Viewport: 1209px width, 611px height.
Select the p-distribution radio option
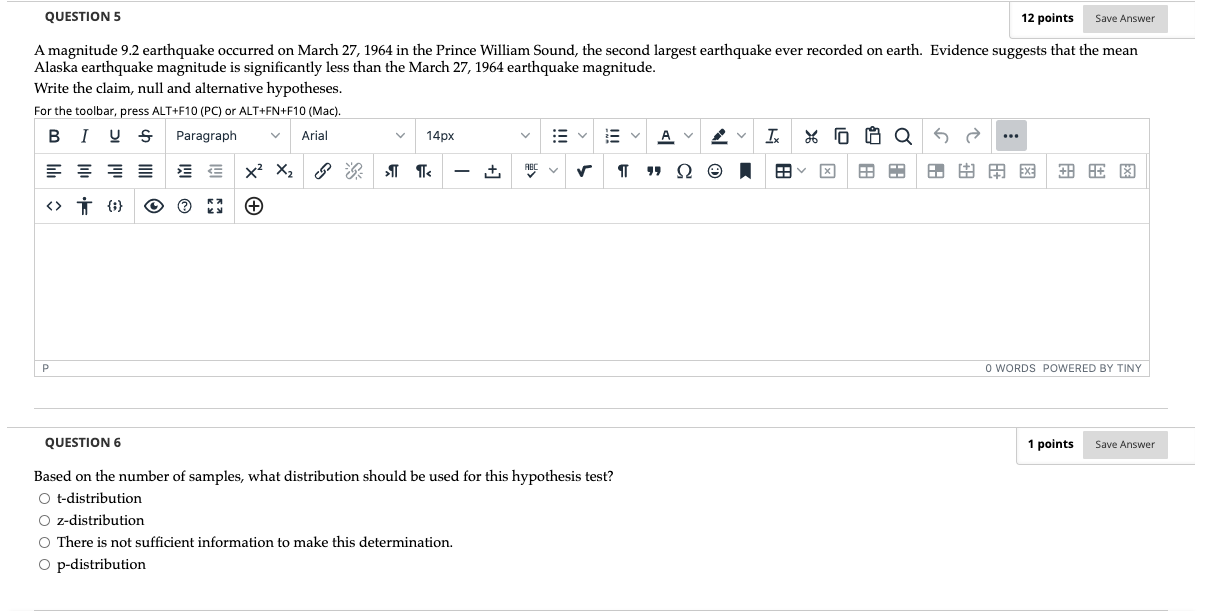[44, 564]
